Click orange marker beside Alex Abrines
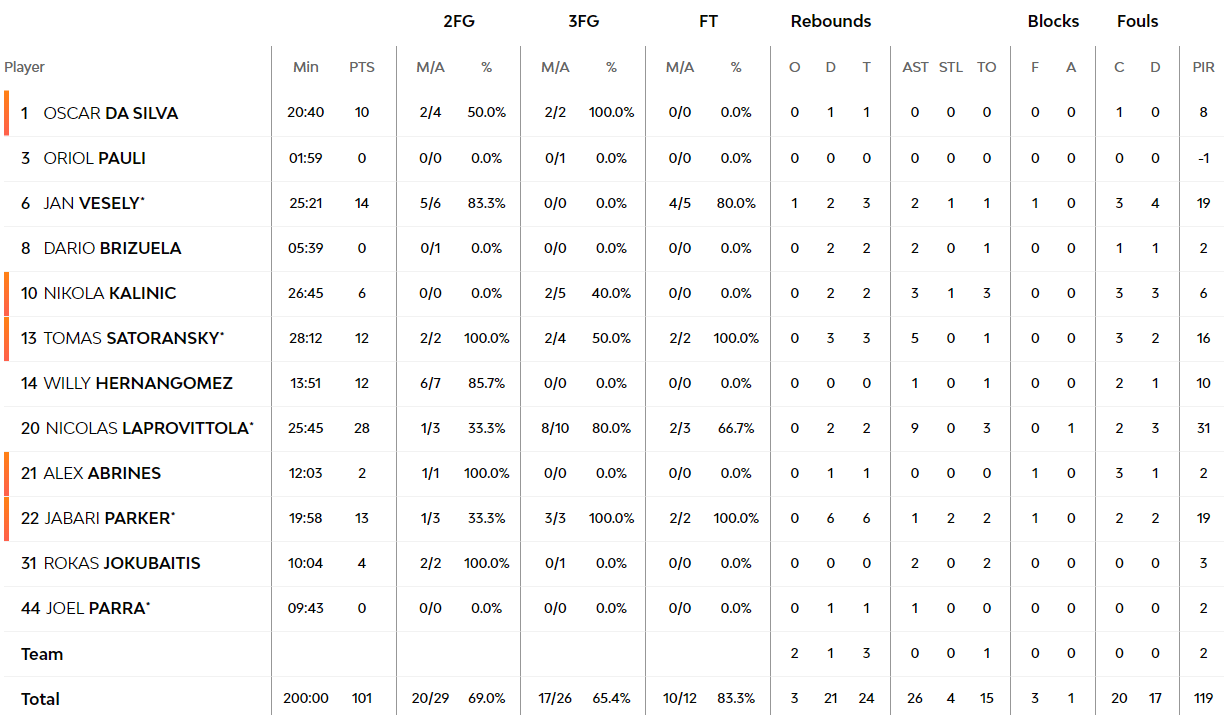 6,473
